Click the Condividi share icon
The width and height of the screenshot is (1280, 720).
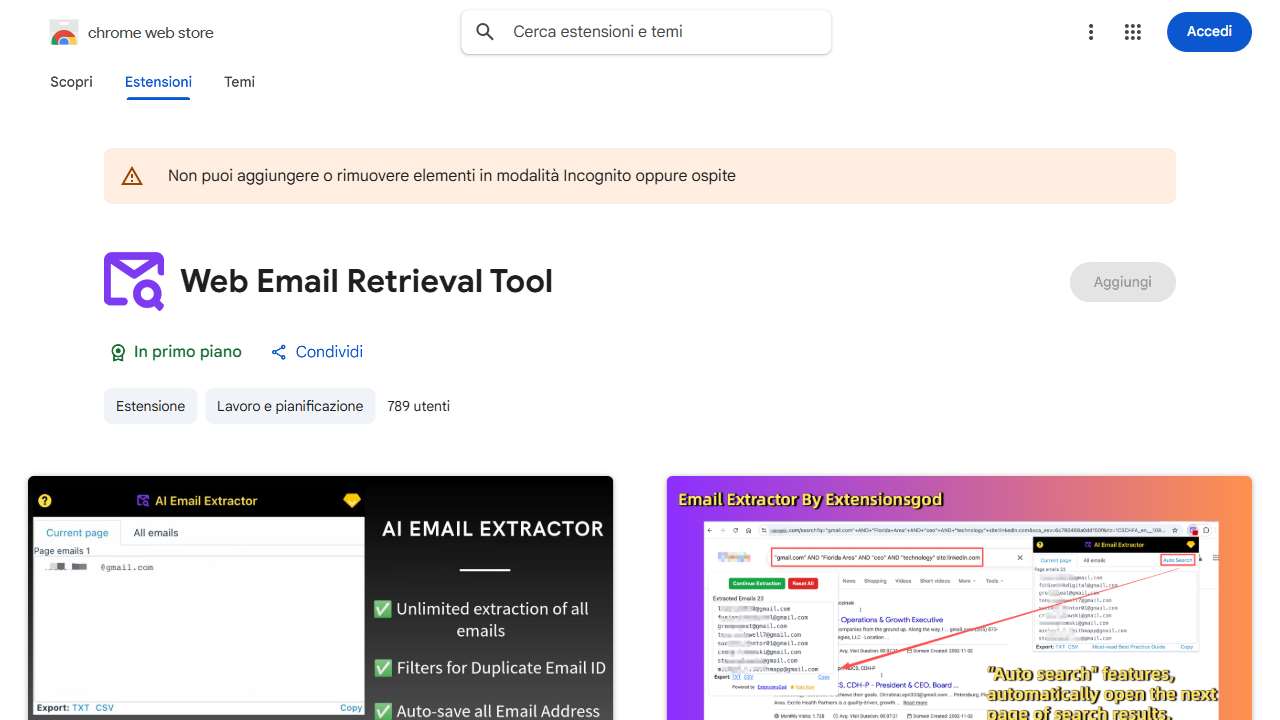point(279,352)
